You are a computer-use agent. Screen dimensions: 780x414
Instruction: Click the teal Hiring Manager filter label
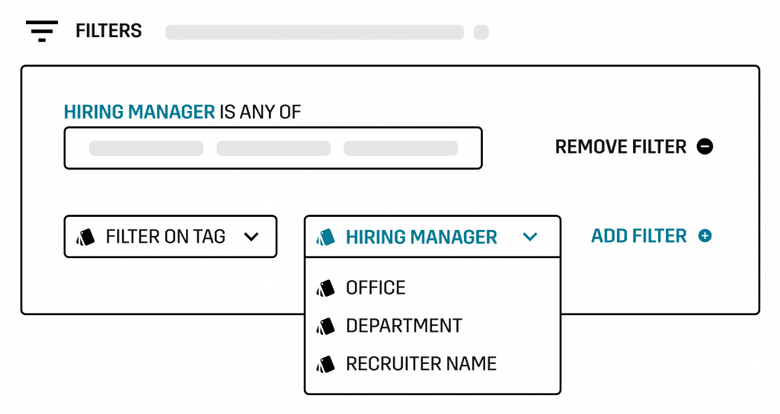(x=139, y=112)
